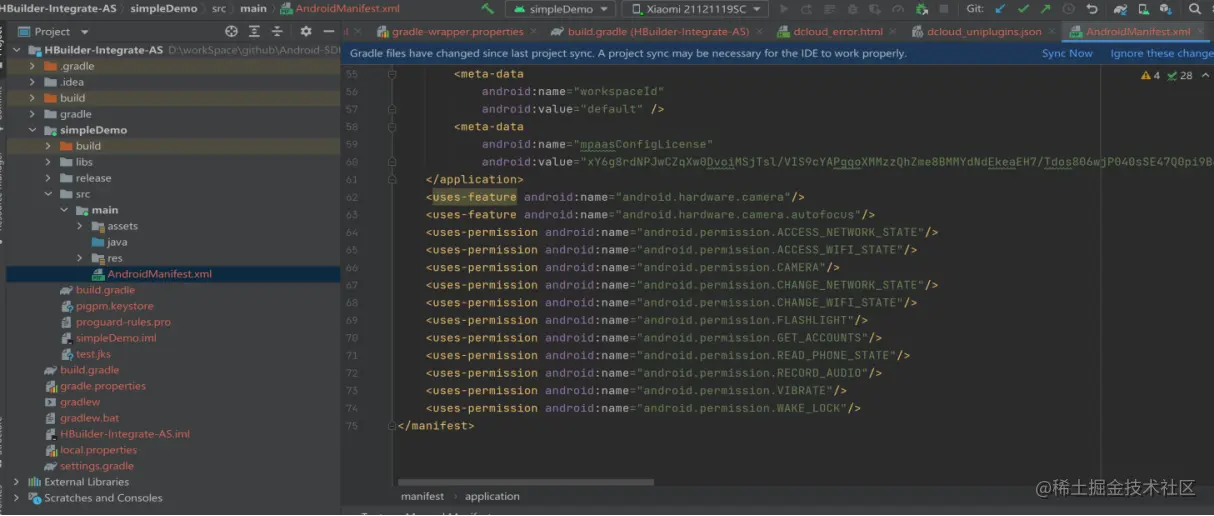The width and height of the screenshot is (1214, 516).
Task: Switch to the gradle-wrapper.properties tab
Action: point(457,32)
